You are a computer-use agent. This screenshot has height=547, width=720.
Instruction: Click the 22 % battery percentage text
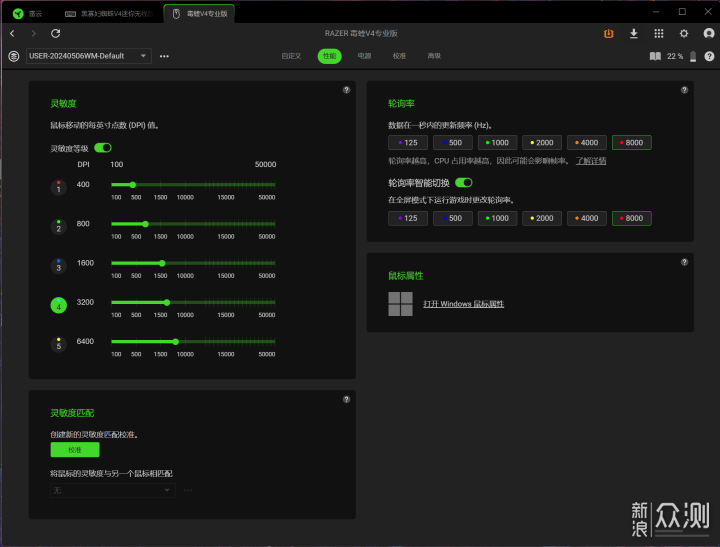pyautogui.click(x=675, y=56)
